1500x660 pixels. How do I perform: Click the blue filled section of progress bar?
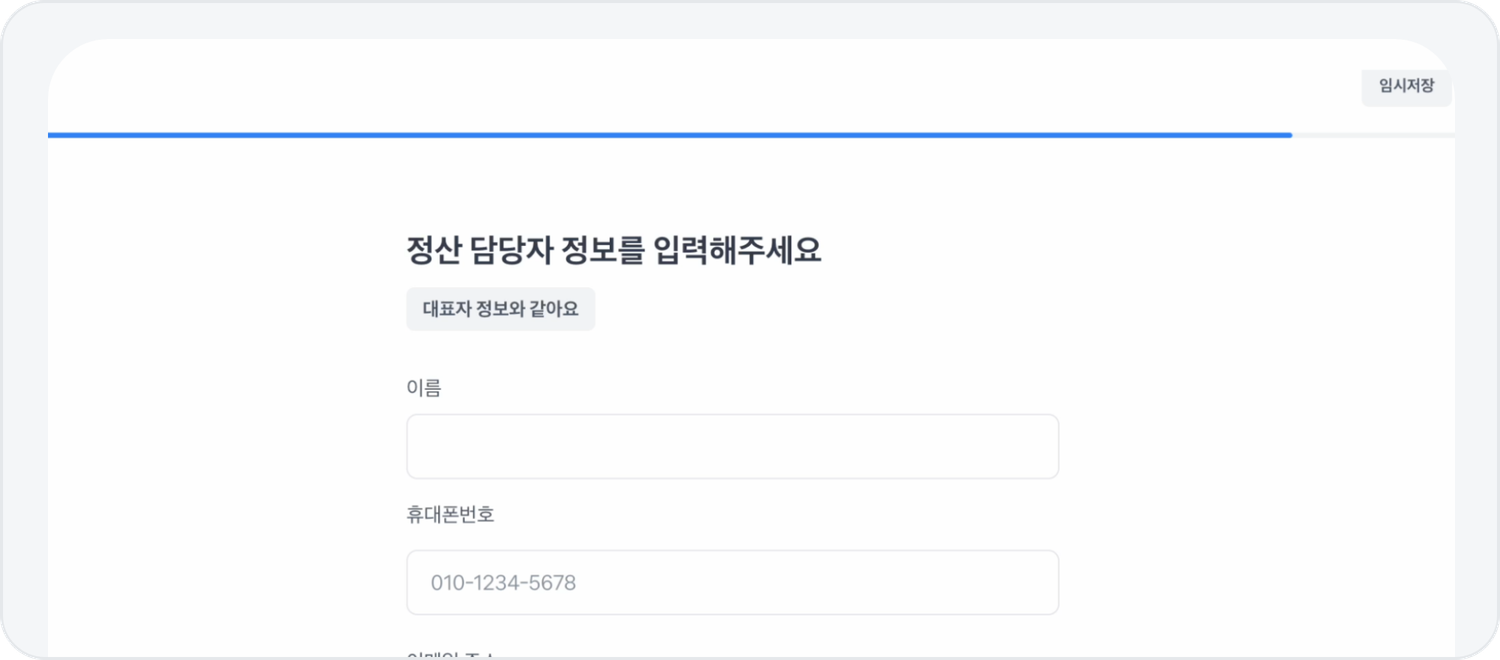pos(670,135)
